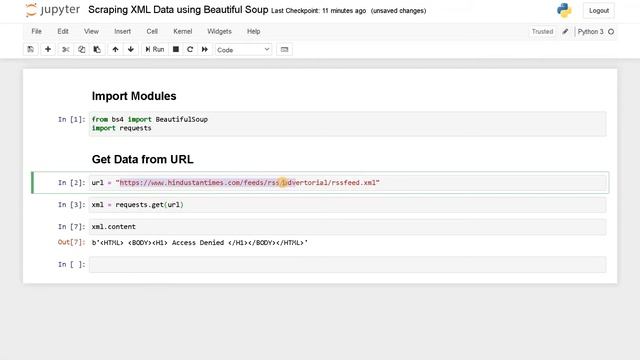
Task: Click the (unsaved changes) status text
Action: [x=398, y=11]
